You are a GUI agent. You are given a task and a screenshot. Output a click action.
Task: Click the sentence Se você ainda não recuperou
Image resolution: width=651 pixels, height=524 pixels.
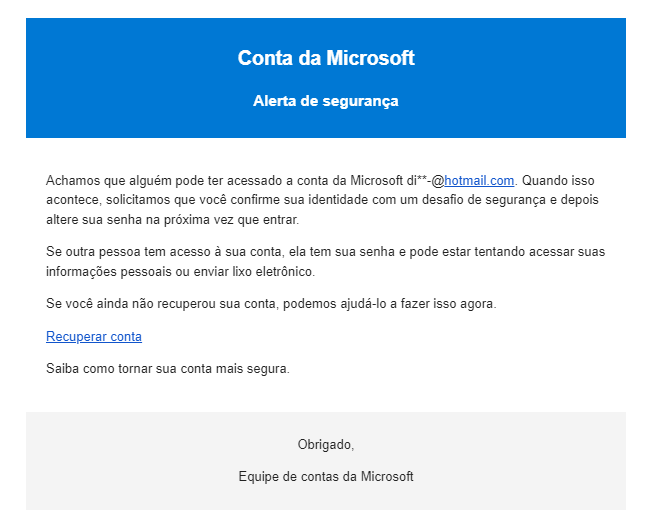271,304
